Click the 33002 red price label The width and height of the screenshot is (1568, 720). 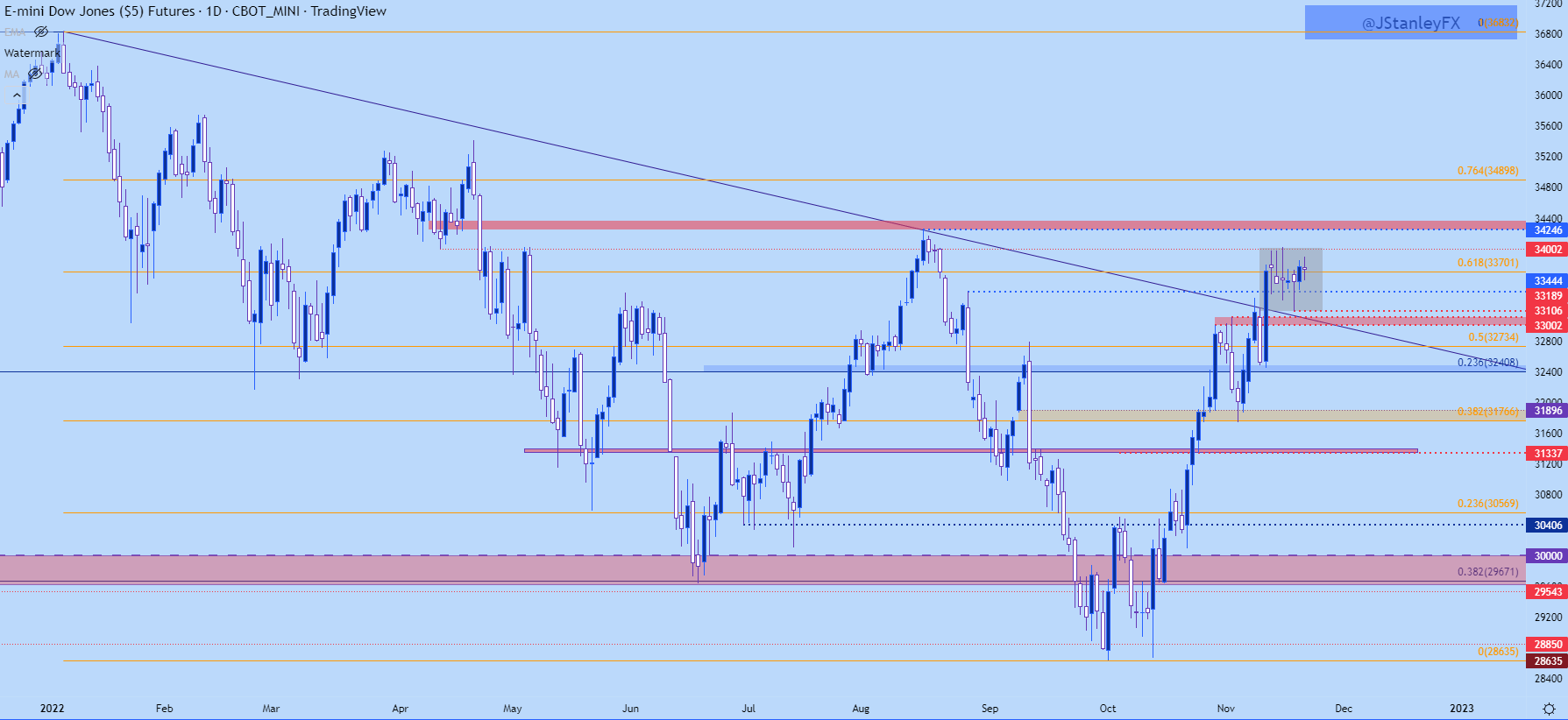click(1547, 326)
